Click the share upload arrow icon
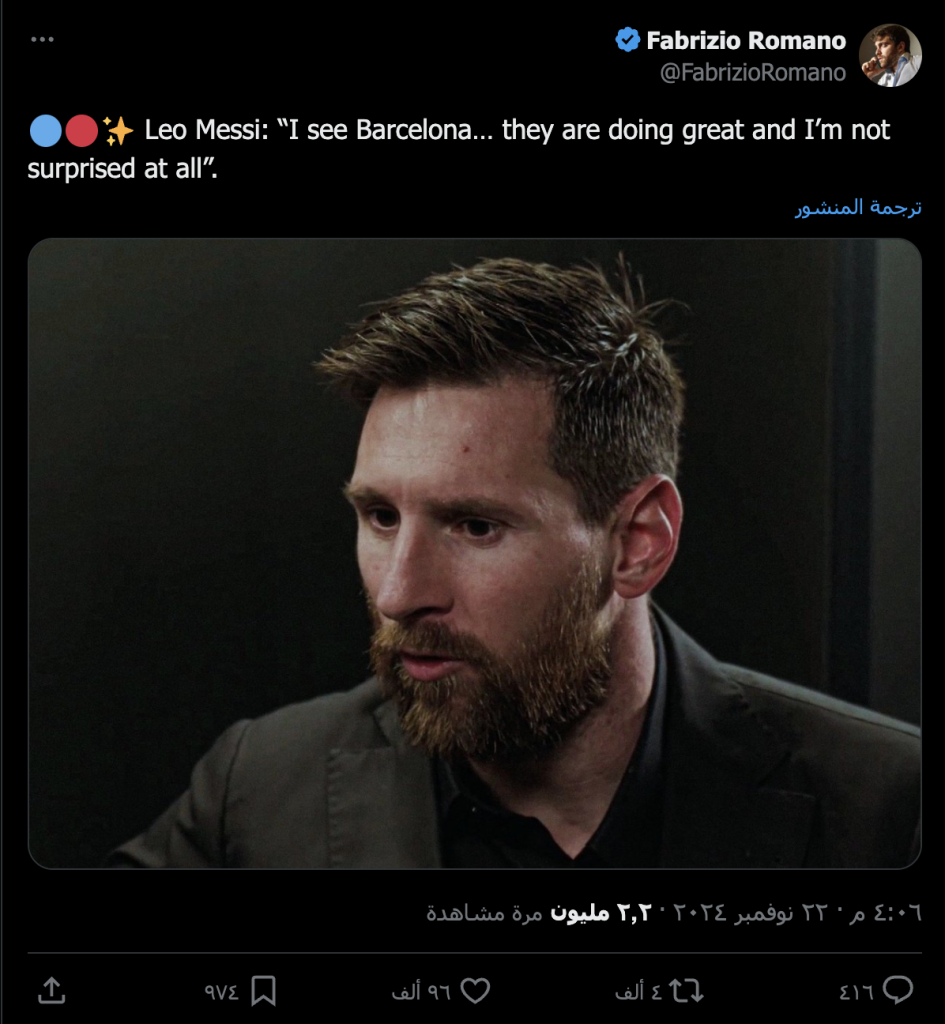Screen dimensions: 945x1024 click(51, 991)
